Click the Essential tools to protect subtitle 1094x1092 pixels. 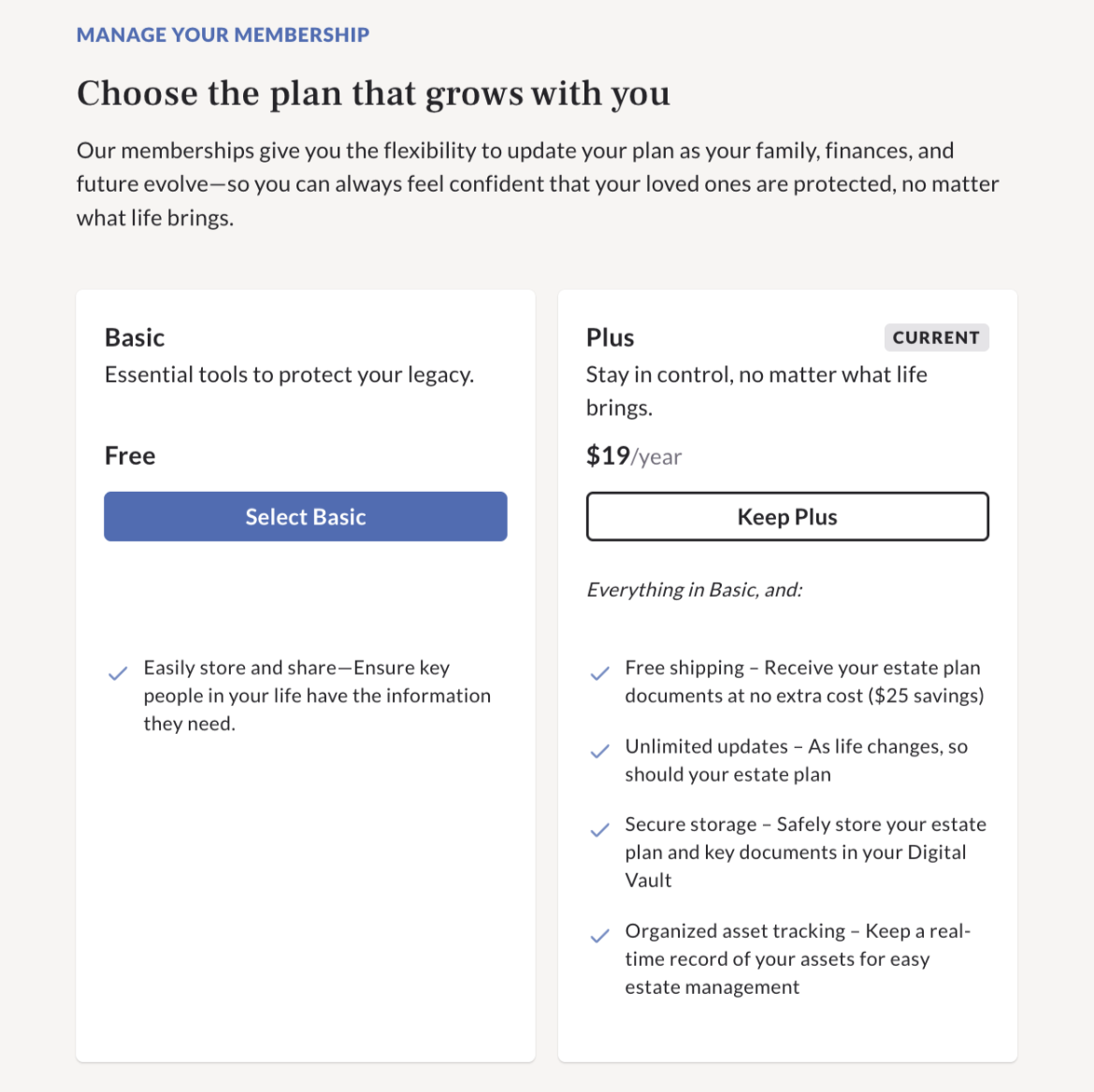click(289, 375)
